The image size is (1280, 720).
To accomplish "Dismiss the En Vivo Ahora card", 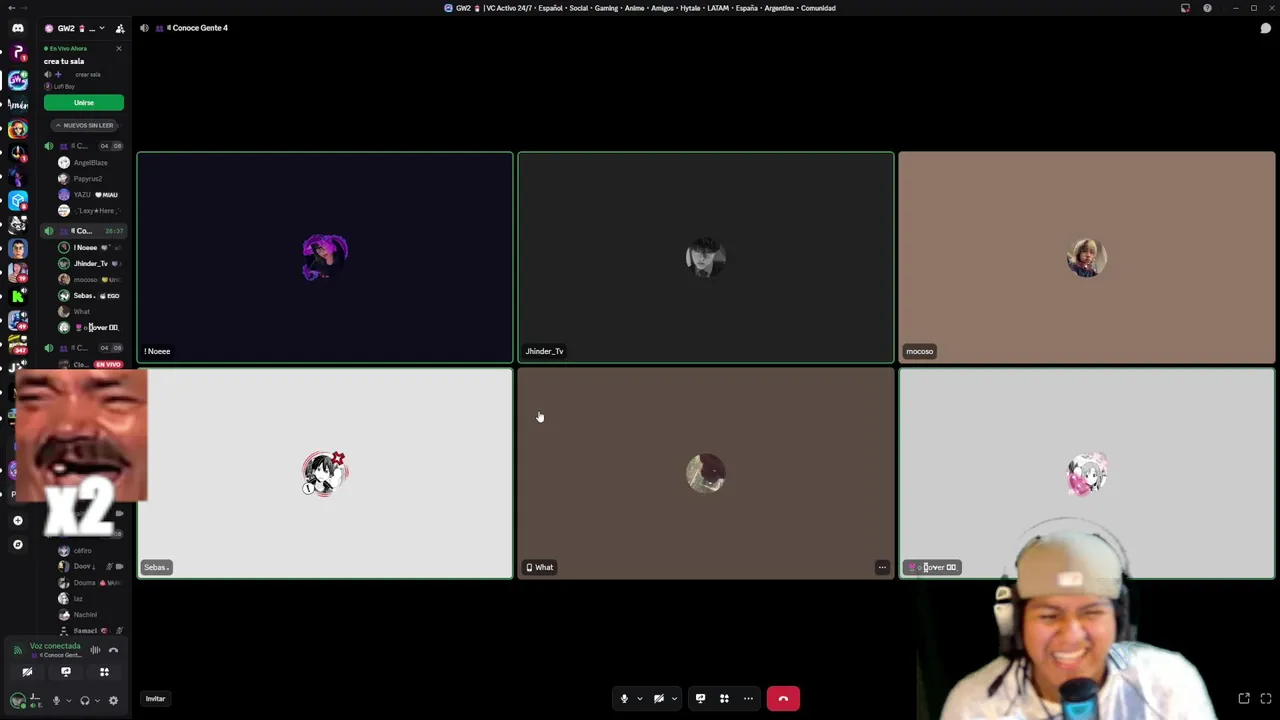I will [x=119, y=48].
